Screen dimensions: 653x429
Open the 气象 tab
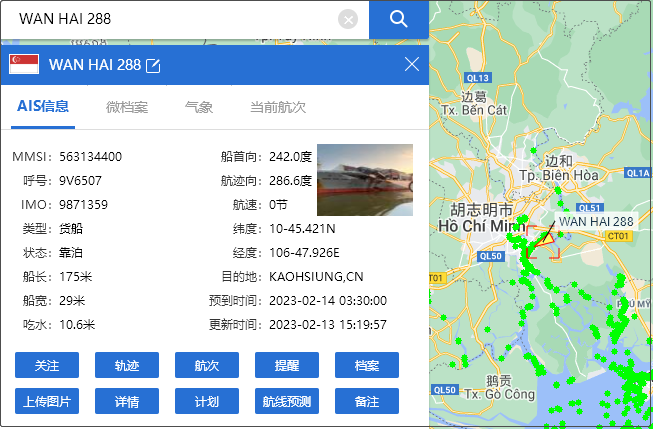pyautogui.click(x=199, y=106)
